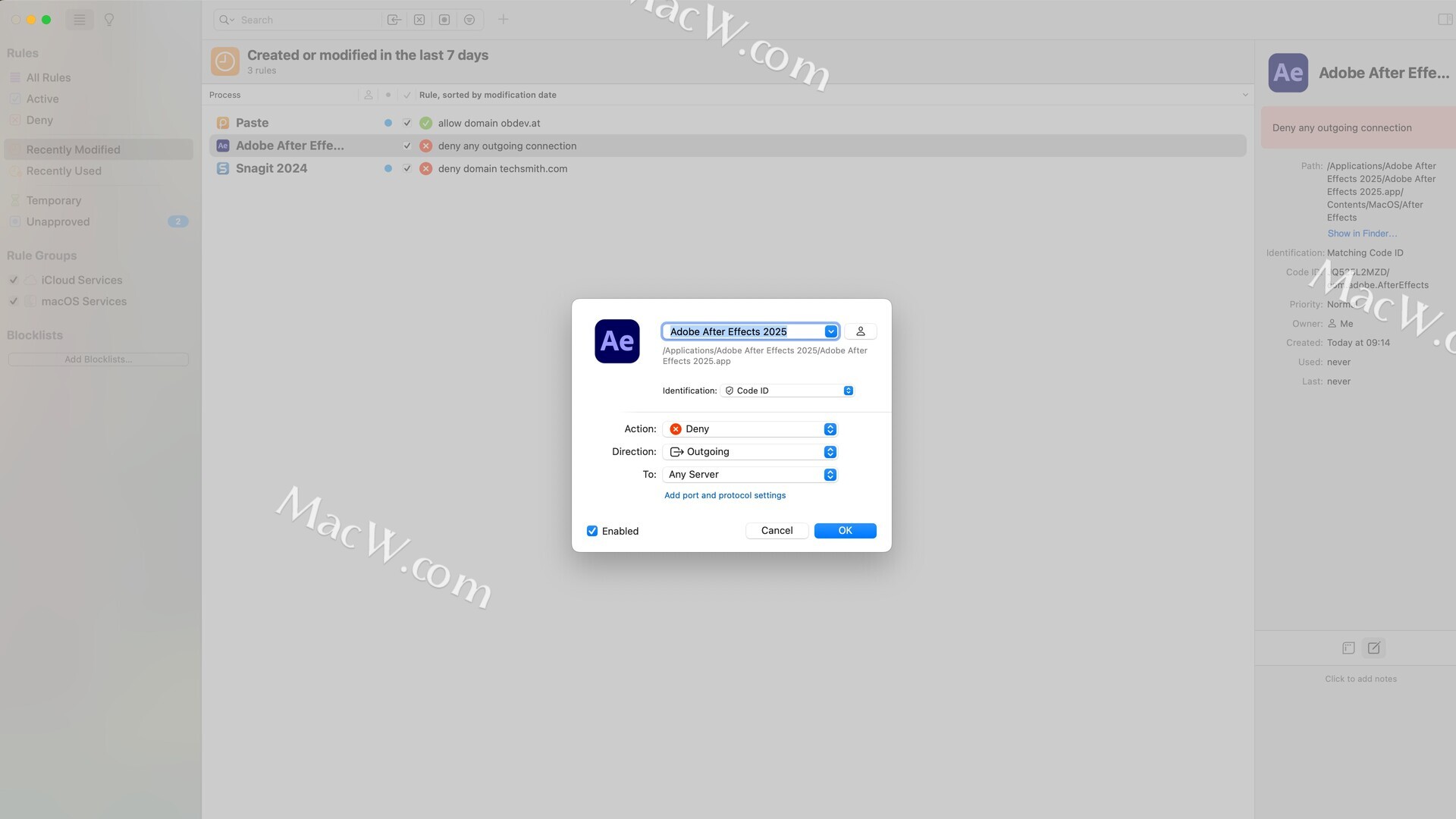Select Unapproved in the sidebar

[x=58, y=221]
